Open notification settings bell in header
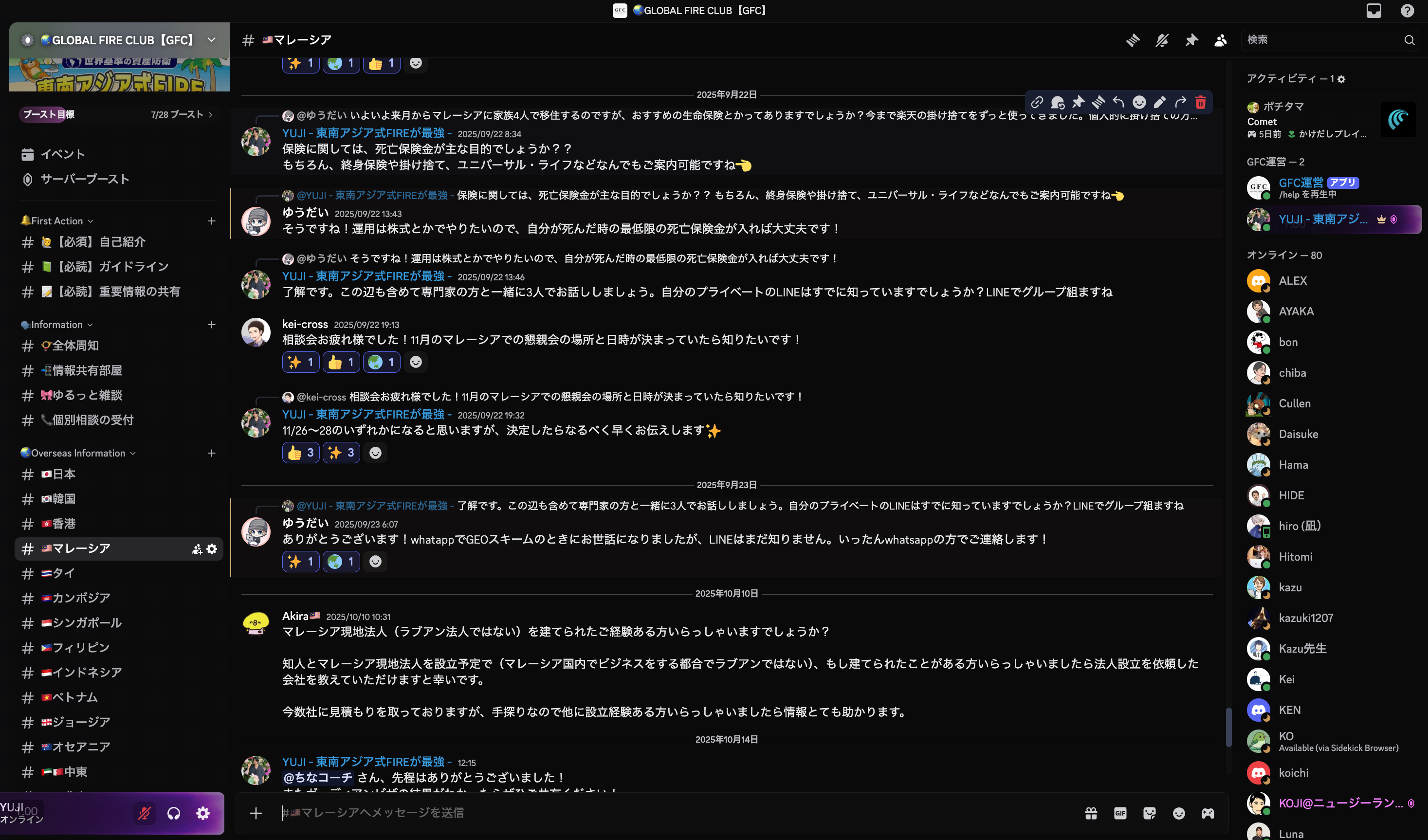Image resolution: width=1428 pixels, height=840 pixels. 1162,40
